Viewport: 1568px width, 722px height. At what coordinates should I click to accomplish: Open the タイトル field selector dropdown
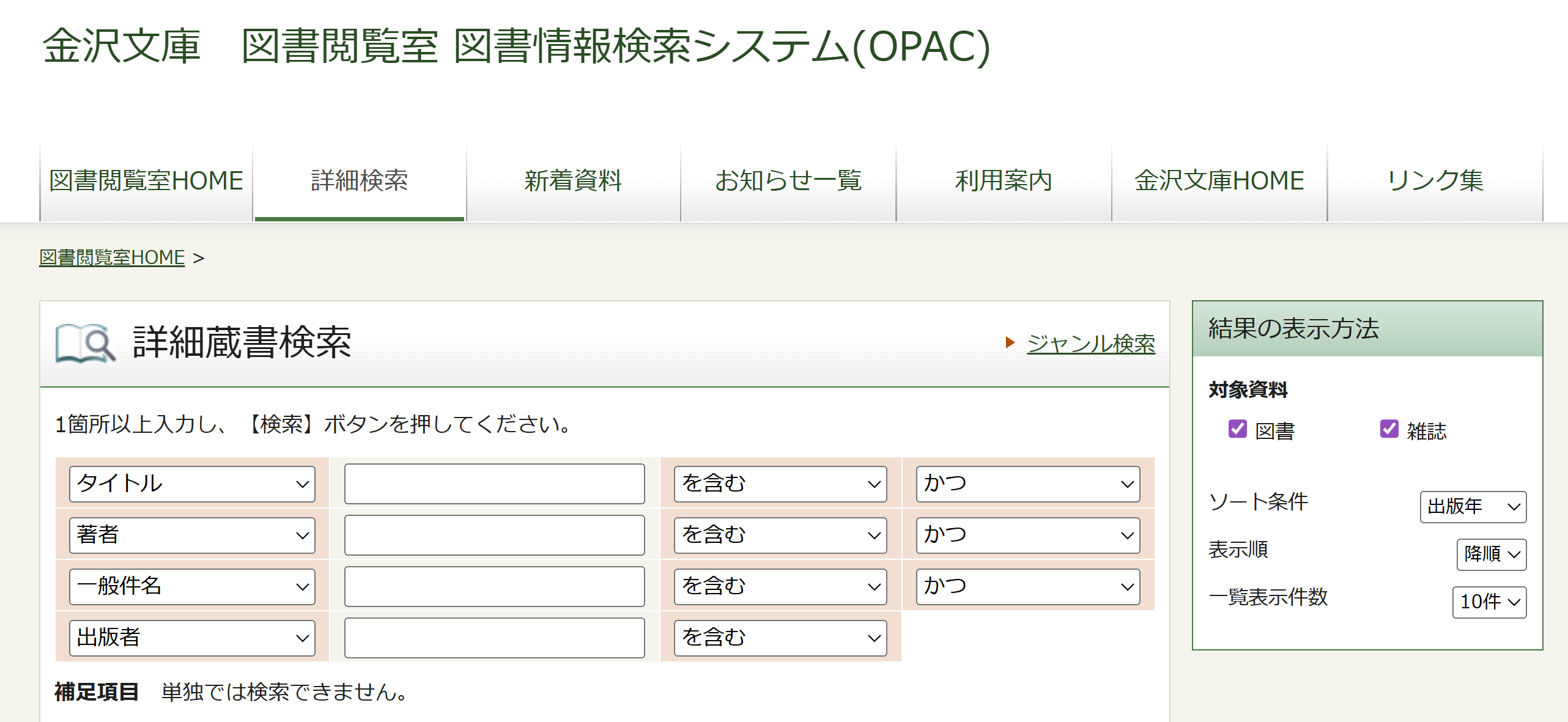(x=191, y=484)
